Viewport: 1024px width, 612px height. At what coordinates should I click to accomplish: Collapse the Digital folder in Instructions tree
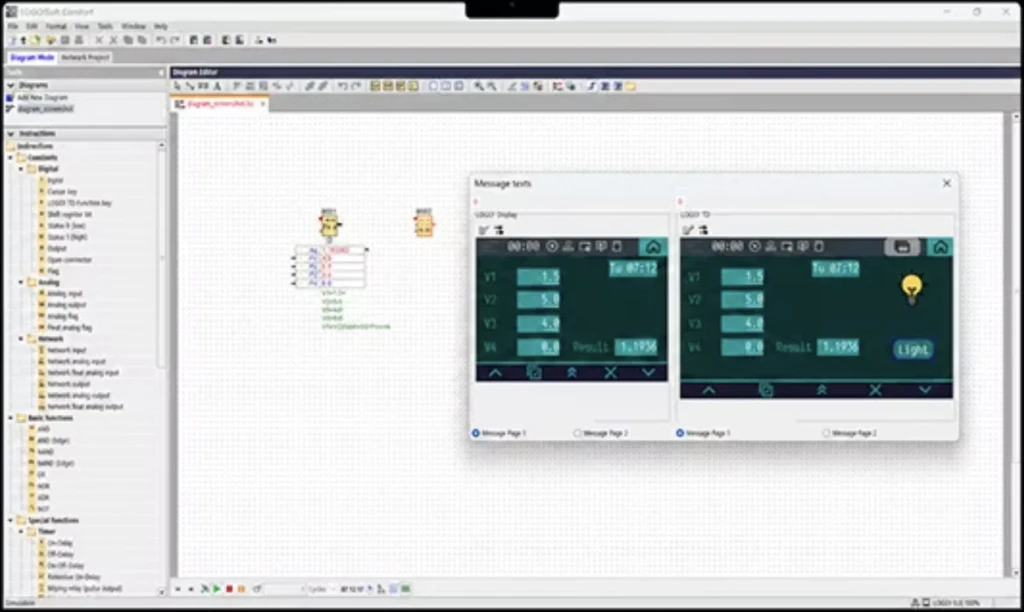tap(21, 169)
